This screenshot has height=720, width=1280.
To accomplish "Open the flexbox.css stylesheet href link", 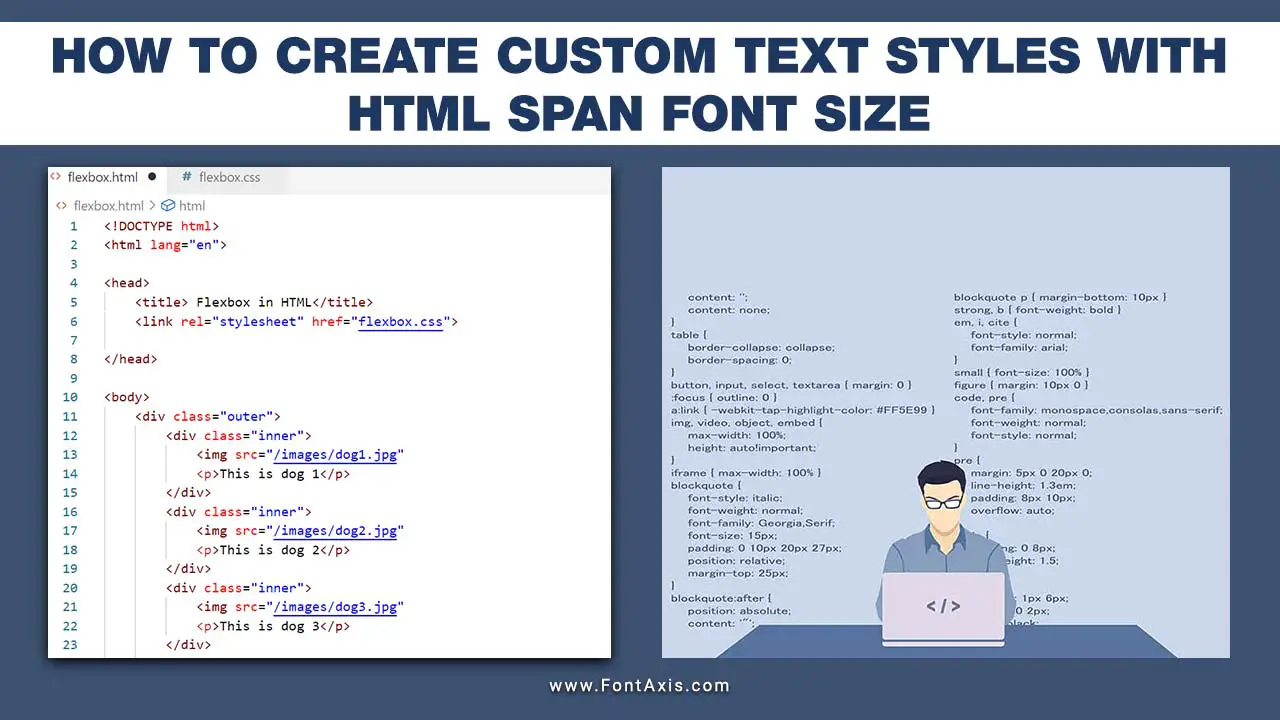I will (400, 322).
